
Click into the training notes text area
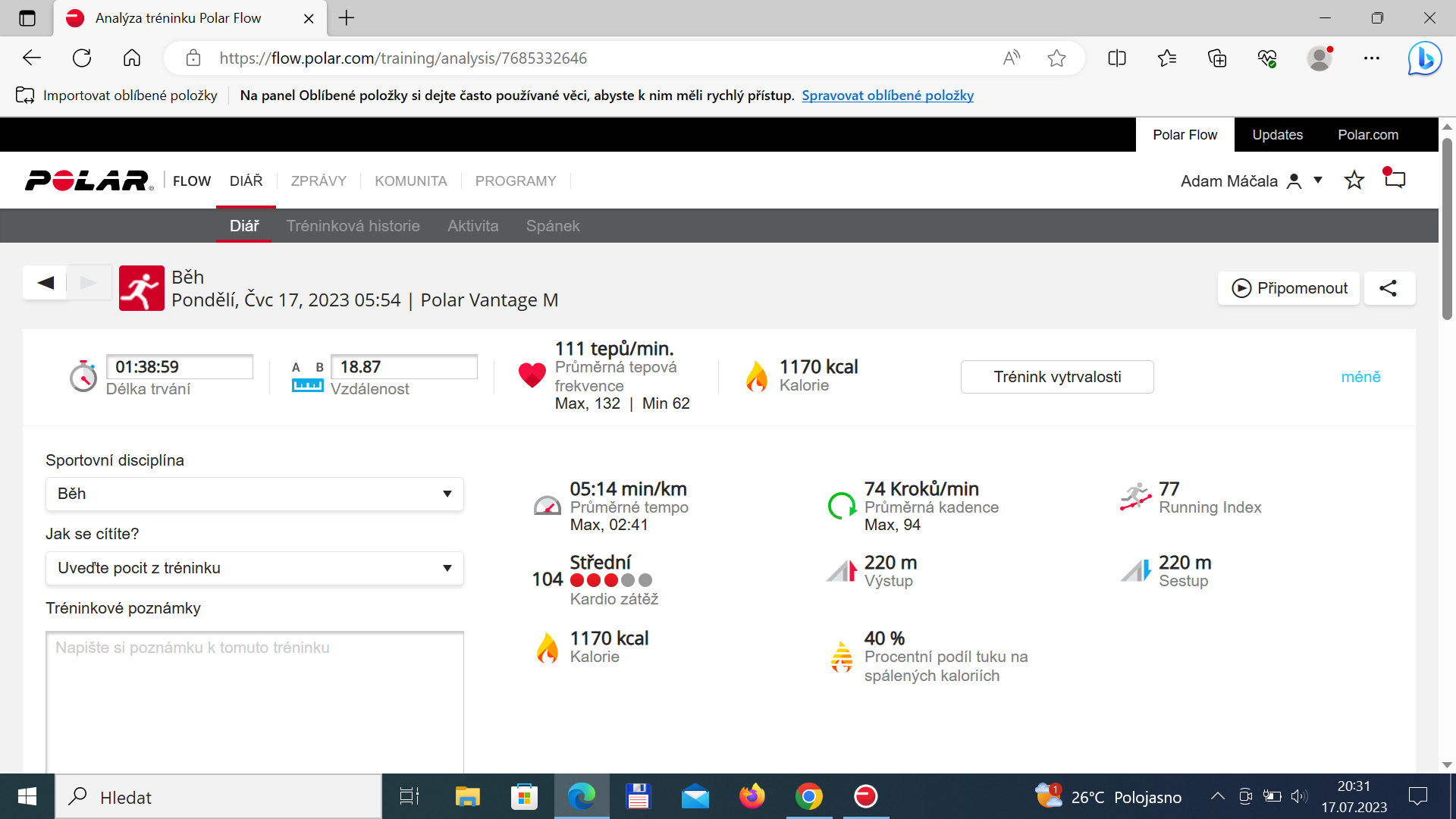click(x=255, y=701)
